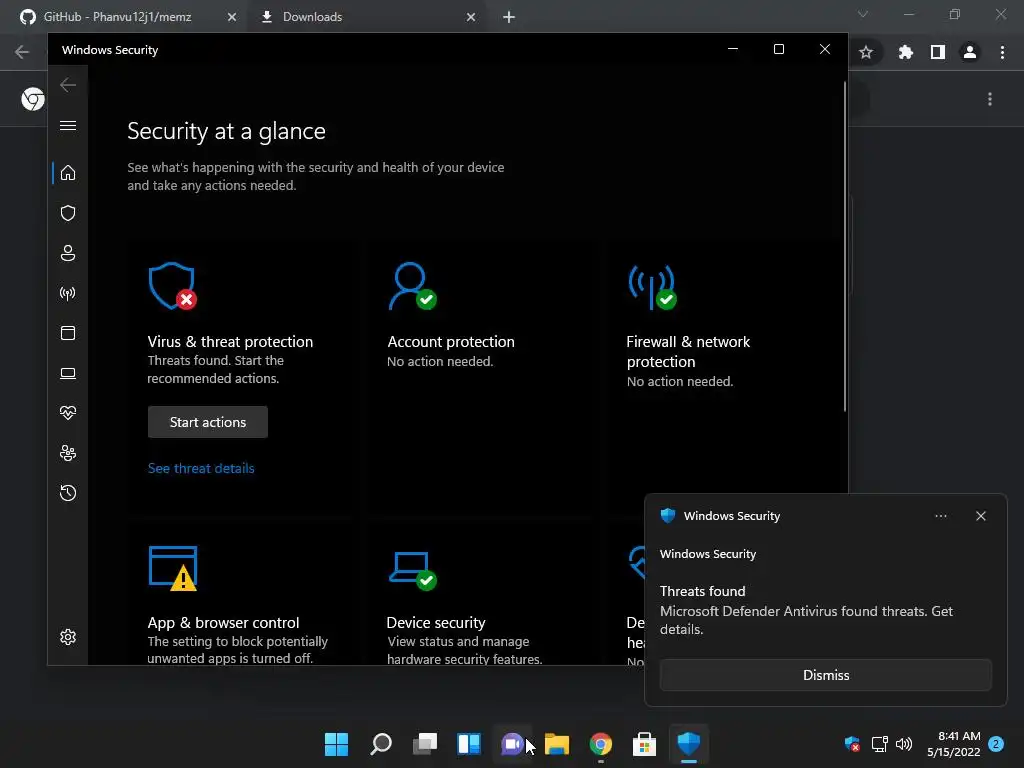Close the GitHub Chrome tab
Viewport: 1024px width, 768px height.
click(232, 17)
